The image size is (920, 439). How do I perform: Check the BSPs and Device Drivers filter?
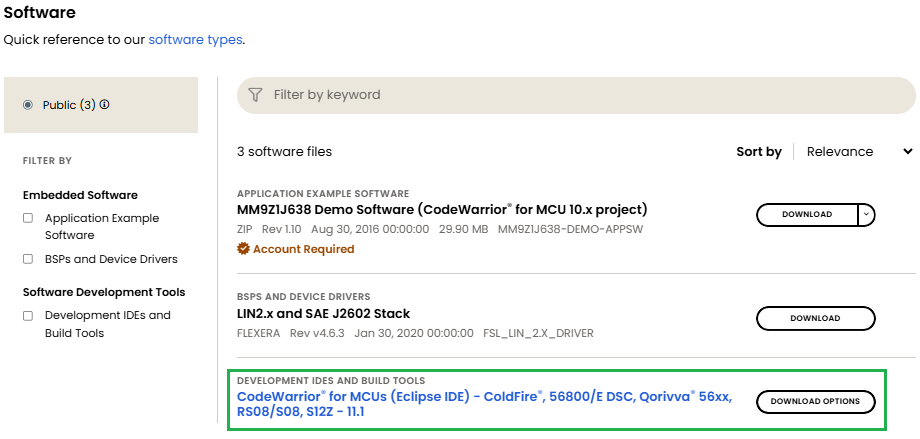28,259
